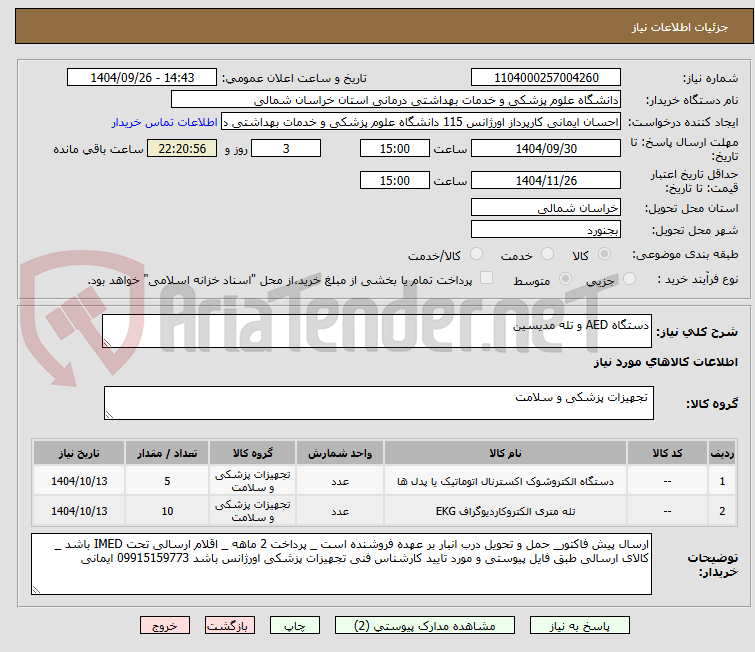Click the جزئیات اطلاعات نیاز page header
This screenshot has width=755, height=652.
coord(680,27)
